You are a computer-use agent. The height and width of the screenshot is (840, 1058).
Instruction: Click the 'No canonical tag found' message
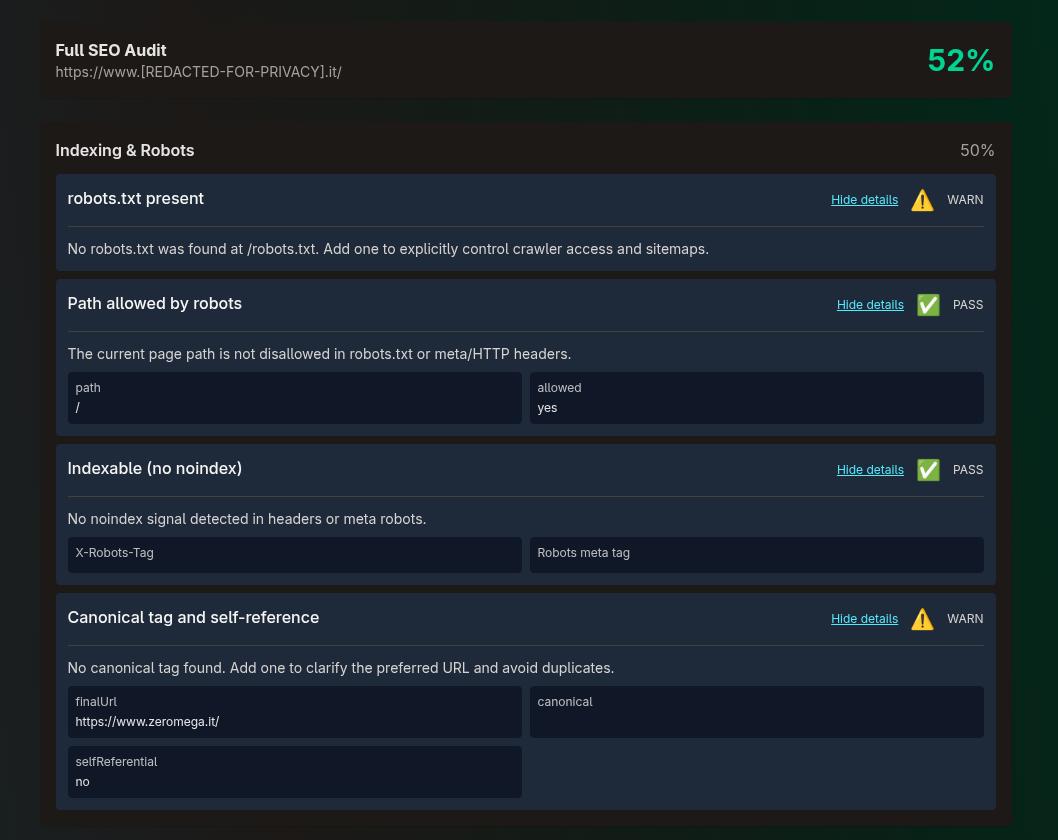click(x=341, y=668)
